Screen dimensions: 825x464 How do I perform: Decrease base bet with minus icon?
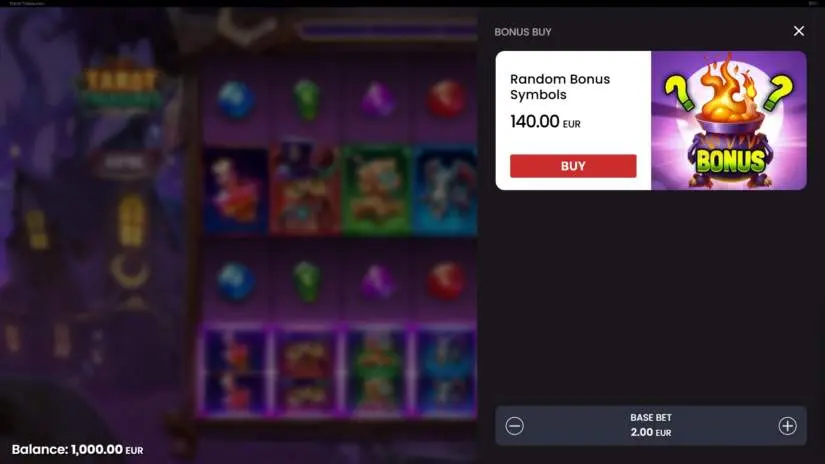tap(515, 426)
